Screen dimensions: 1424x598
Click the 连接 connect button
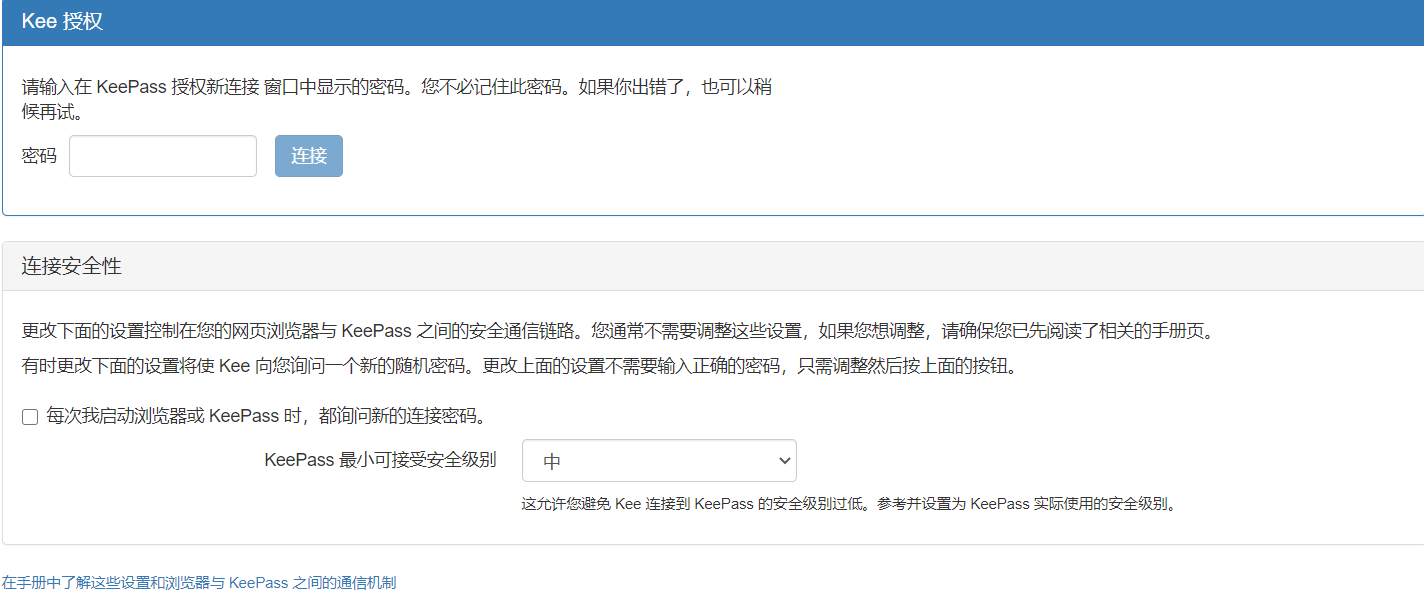click(x=309, y=156)
